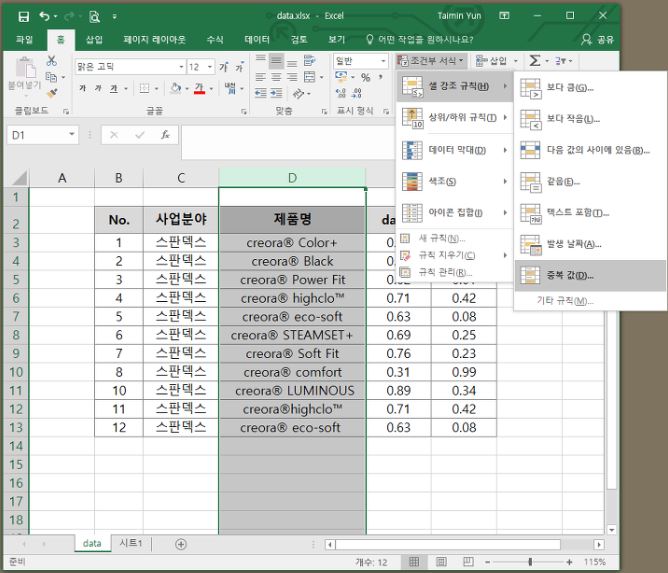This screenshot has width=668, height=573.
Task: Open the 삽입 insert cells dropdown in ribbon
Action: 497,61
